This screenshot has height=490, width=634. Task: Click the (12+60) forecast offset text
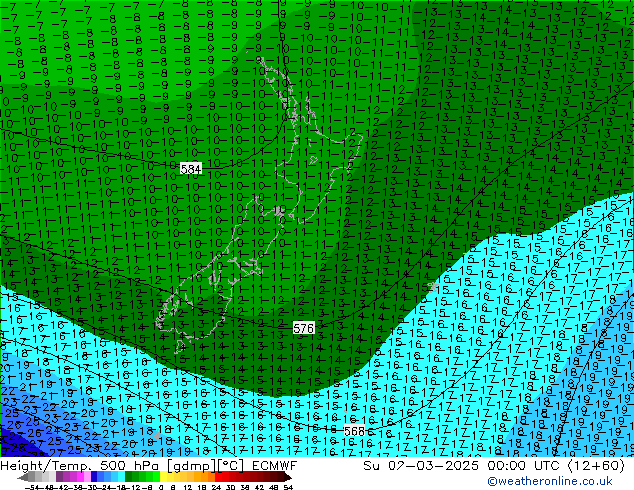coord(597,466)
